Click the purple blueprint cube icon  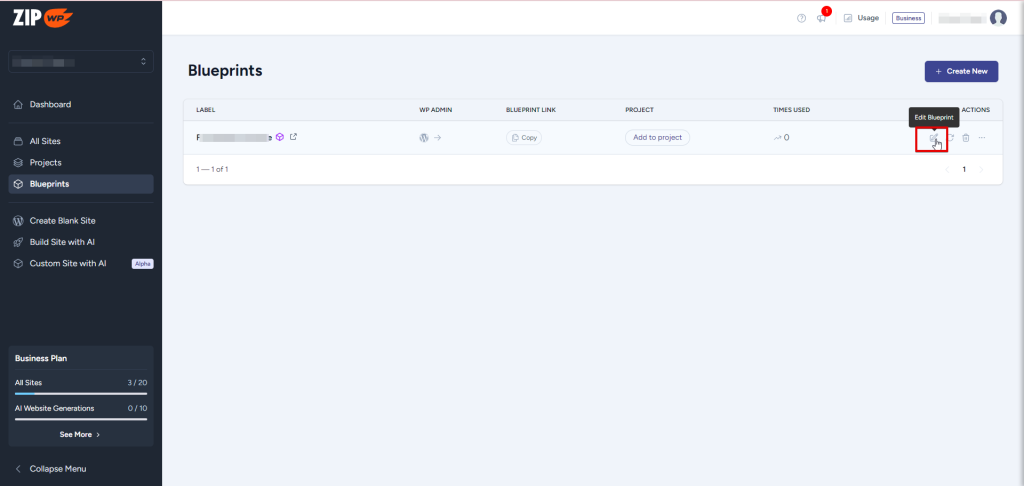280,137
